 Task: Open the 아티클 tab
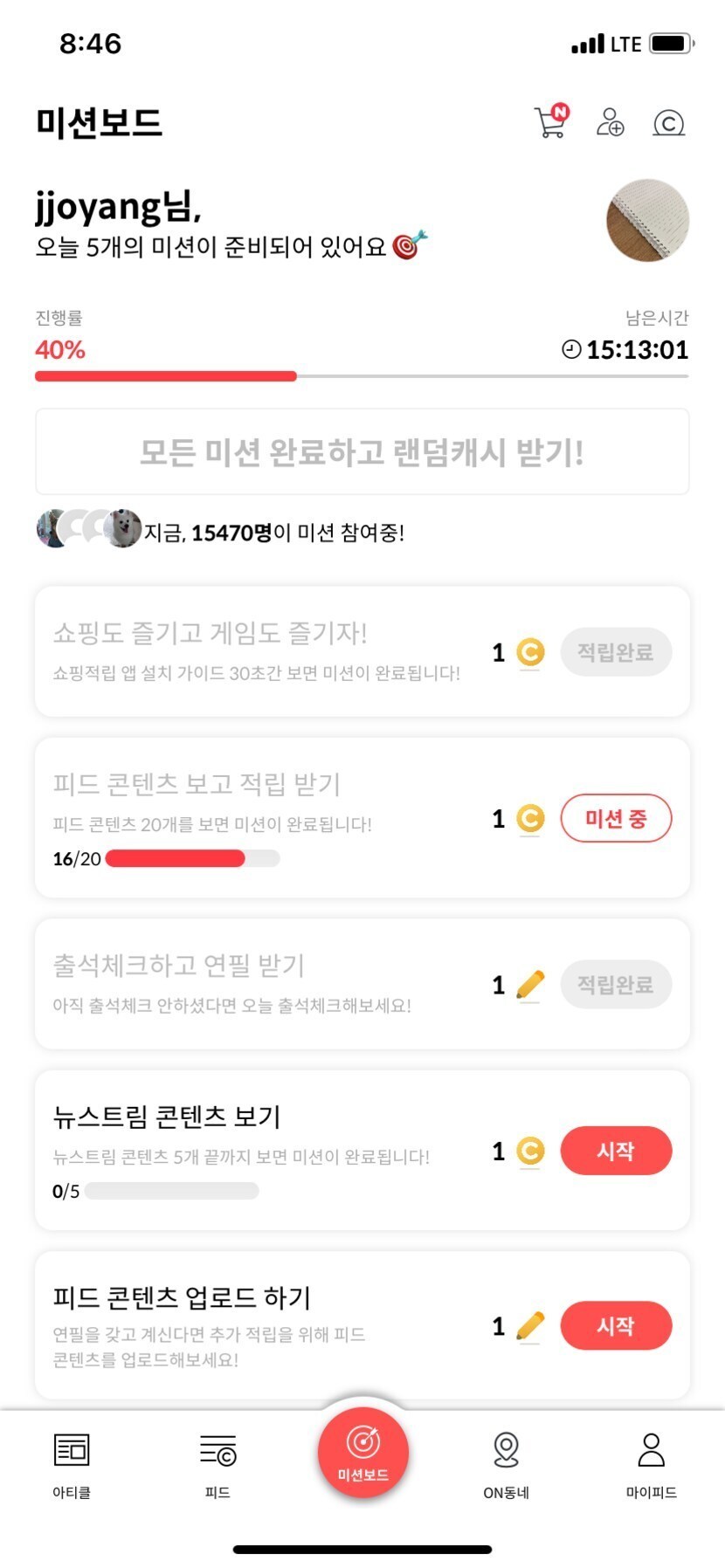[x=72, y=1465]
